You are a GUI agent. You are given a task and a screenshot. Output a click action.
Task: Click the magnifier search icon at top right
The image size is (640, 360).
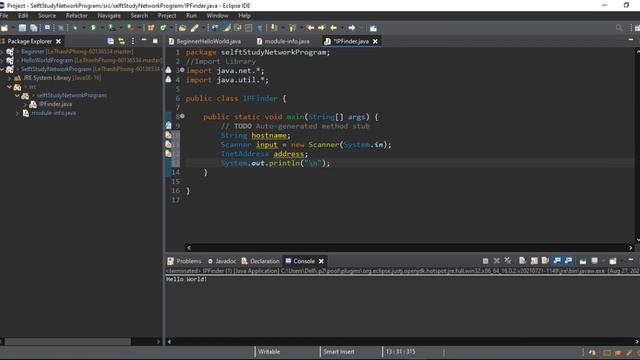[619, 28]
